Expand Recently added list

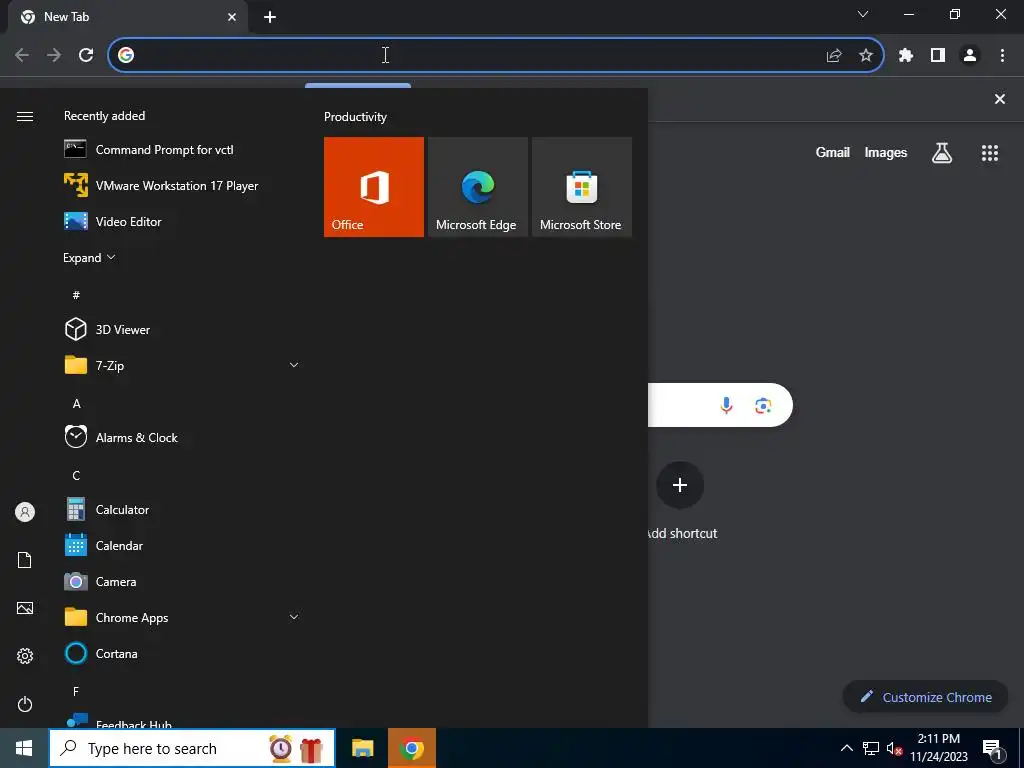89,257
